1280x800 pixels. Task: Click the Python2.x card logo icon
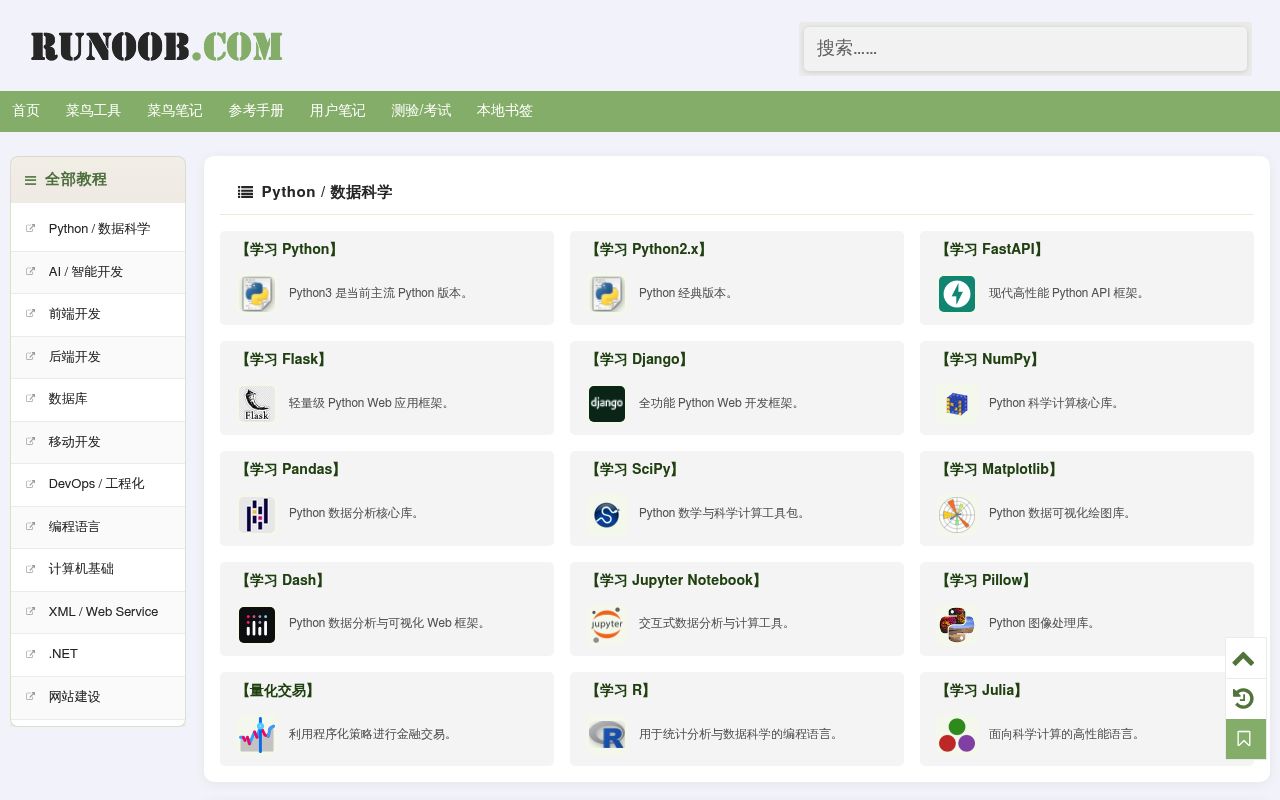(607, 294)
